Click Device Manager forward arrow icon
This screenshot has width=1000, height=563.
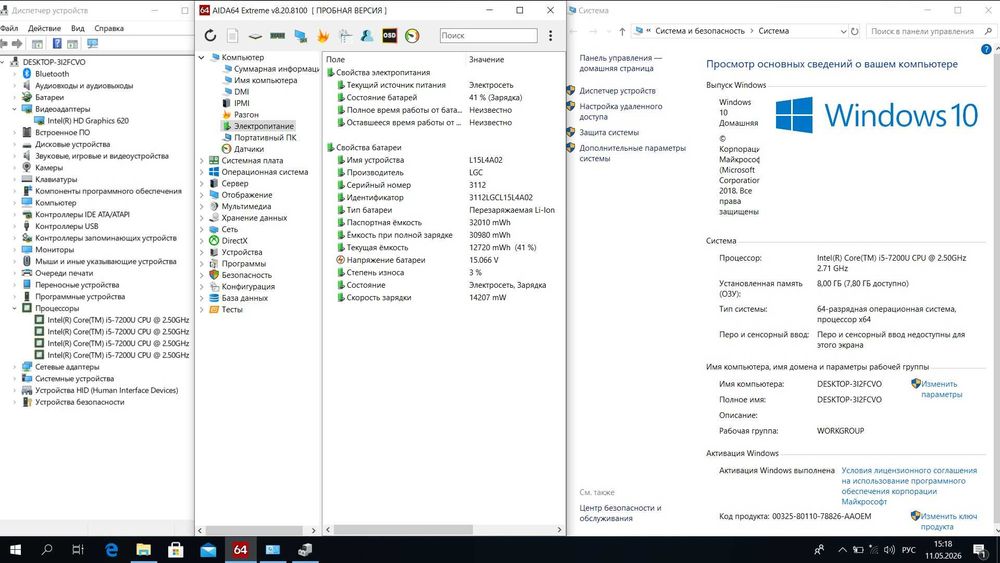[x=17, y=43]
